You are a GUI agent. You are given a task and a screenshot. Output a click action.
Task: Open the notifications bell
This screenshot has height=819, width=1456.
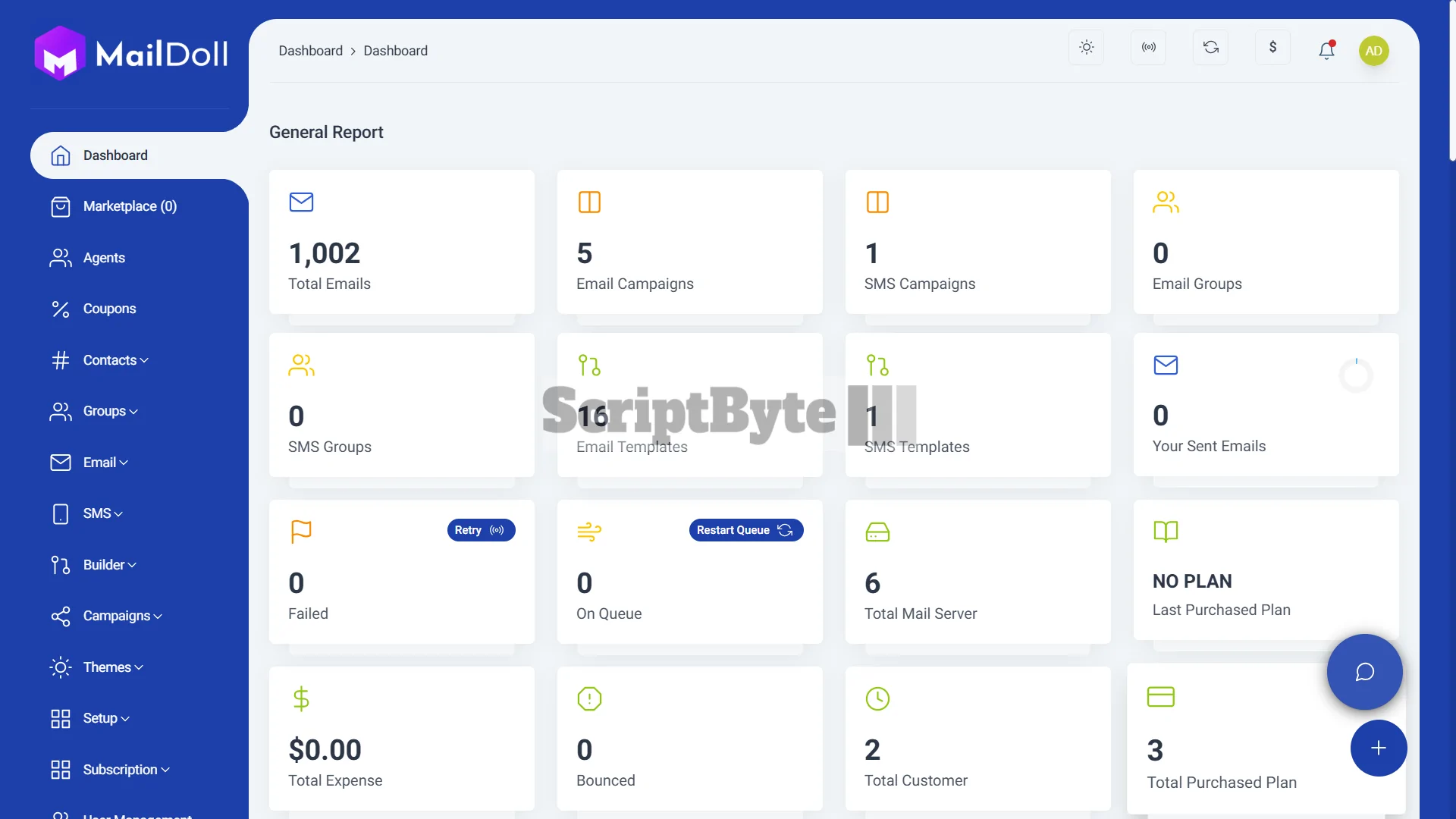coord(1326,51)
